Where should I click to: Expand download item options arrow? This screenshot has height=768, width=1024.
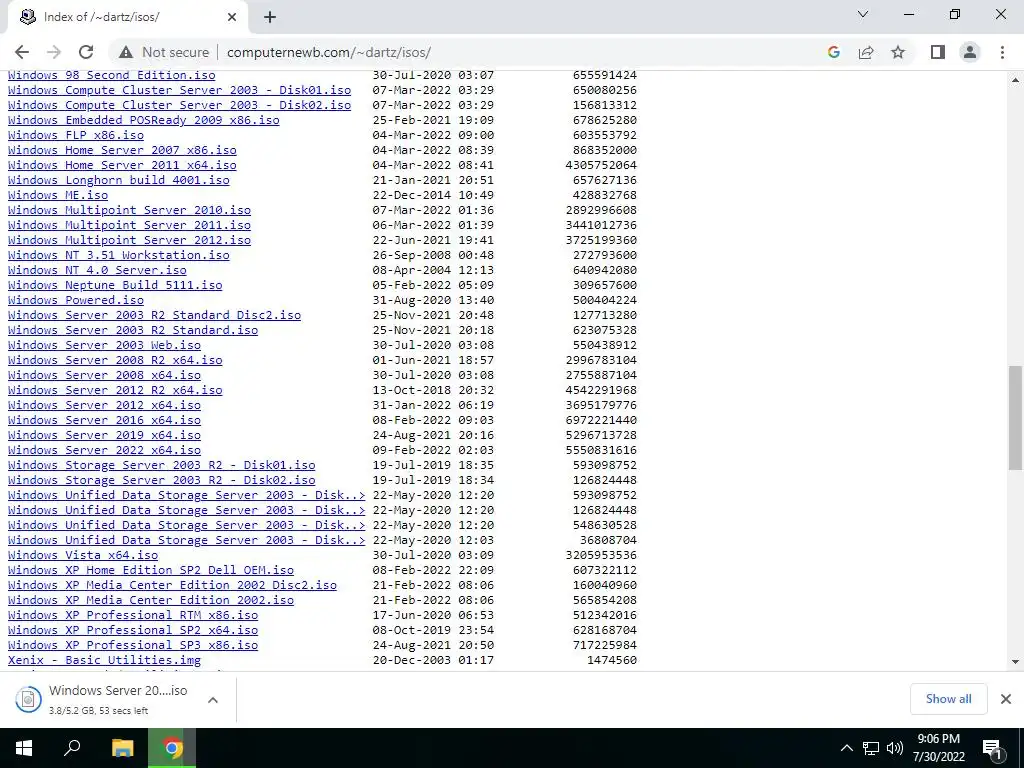(x=213, y=700)
